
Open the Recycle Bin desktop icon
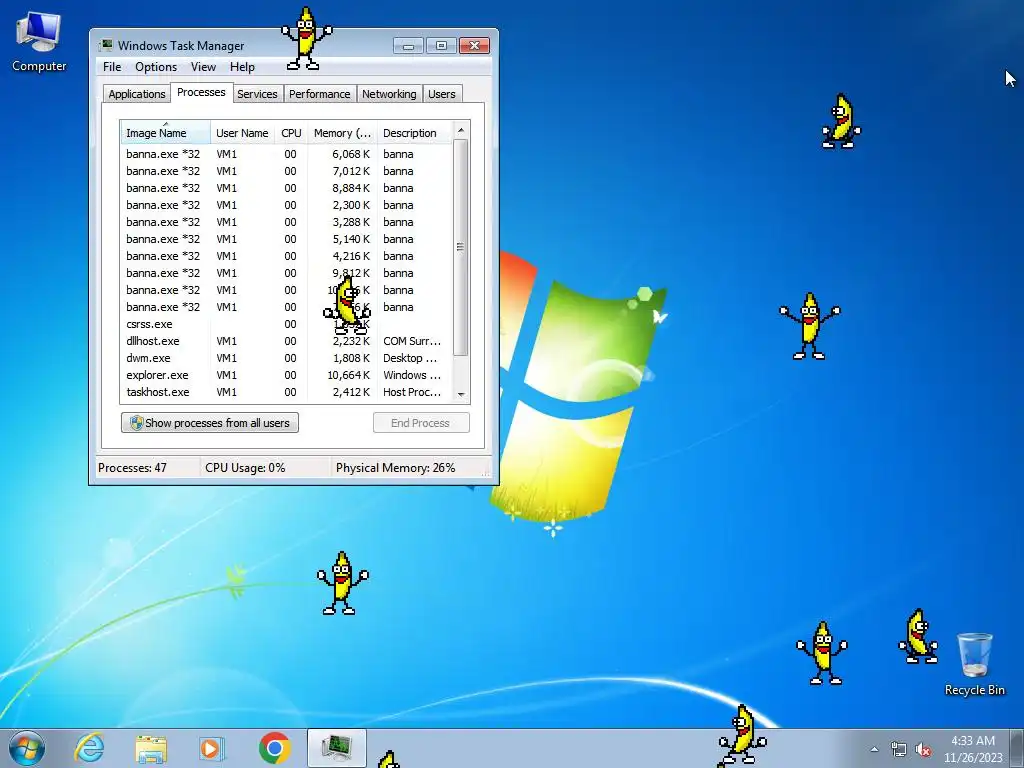point(974,664)
